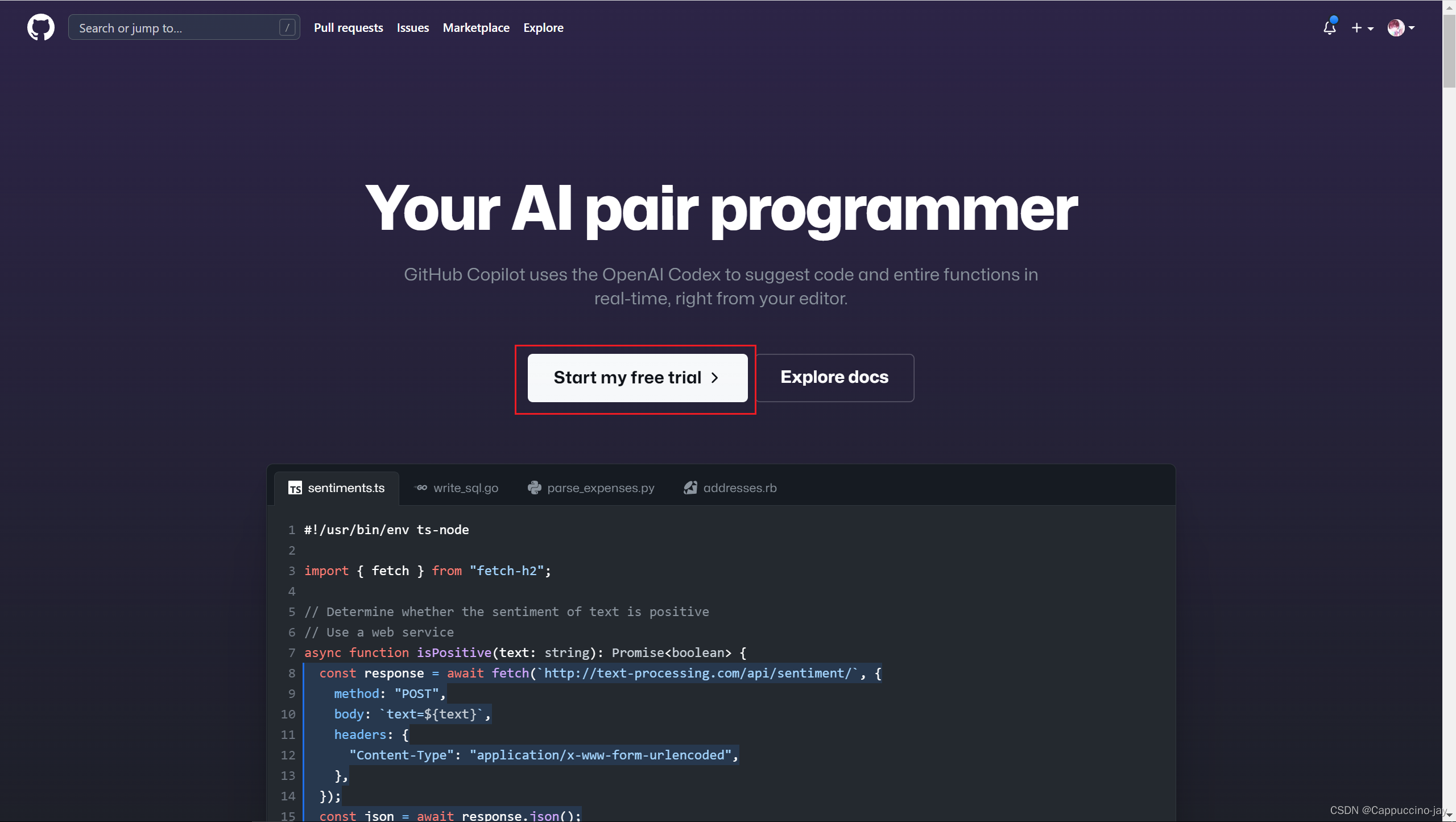Click the notifications bell icon
The image size is (1456, 822).
point(1329,27)
